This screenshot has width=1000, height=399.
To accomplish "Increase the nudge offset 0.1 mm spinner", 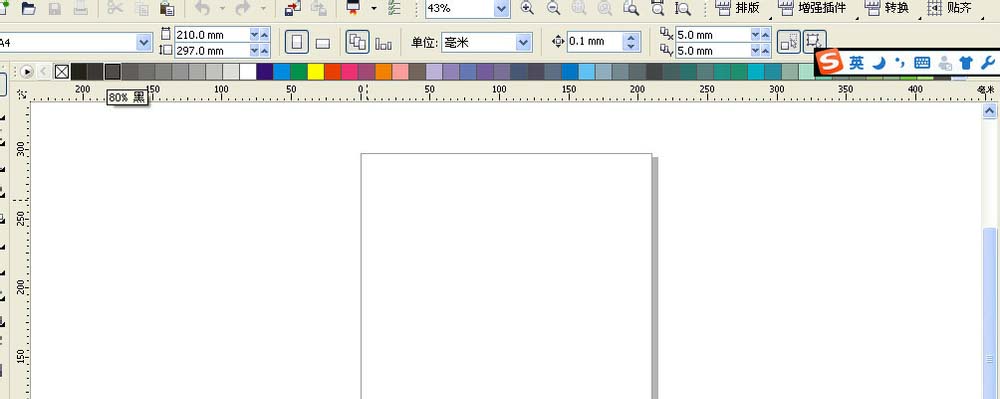I will pos(631,38).
